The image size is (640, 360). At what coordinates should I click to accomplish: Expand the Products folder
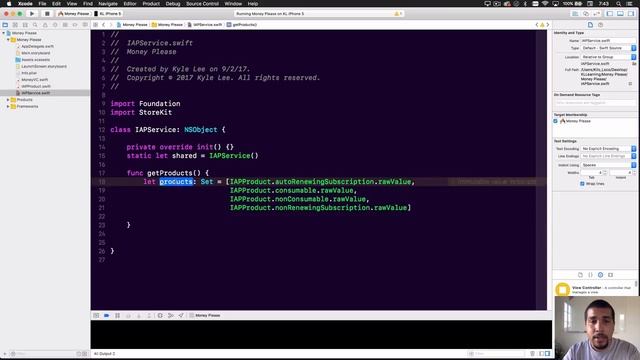8,100
